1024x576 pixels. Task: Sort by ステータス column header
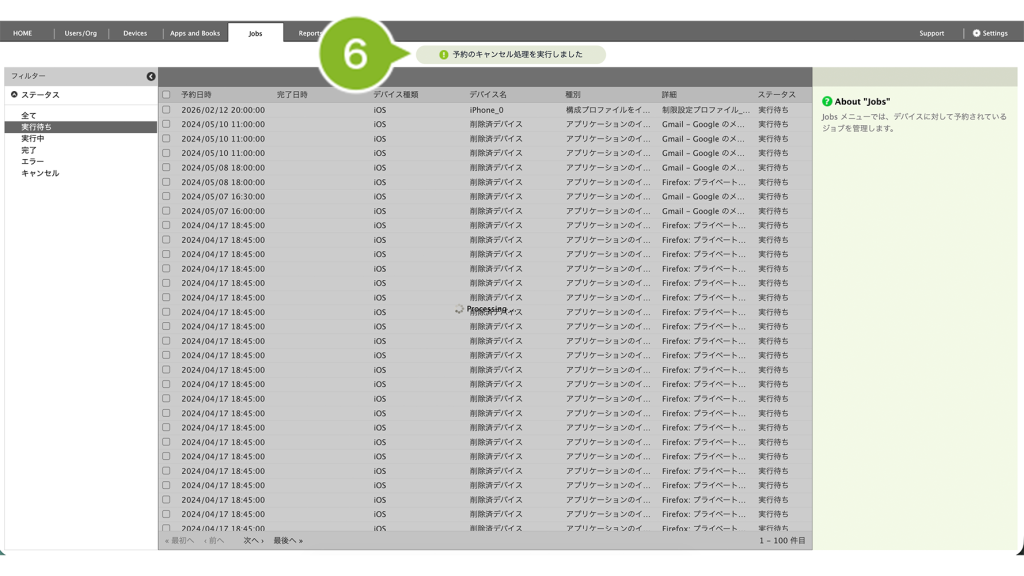(x=776, y=95)
